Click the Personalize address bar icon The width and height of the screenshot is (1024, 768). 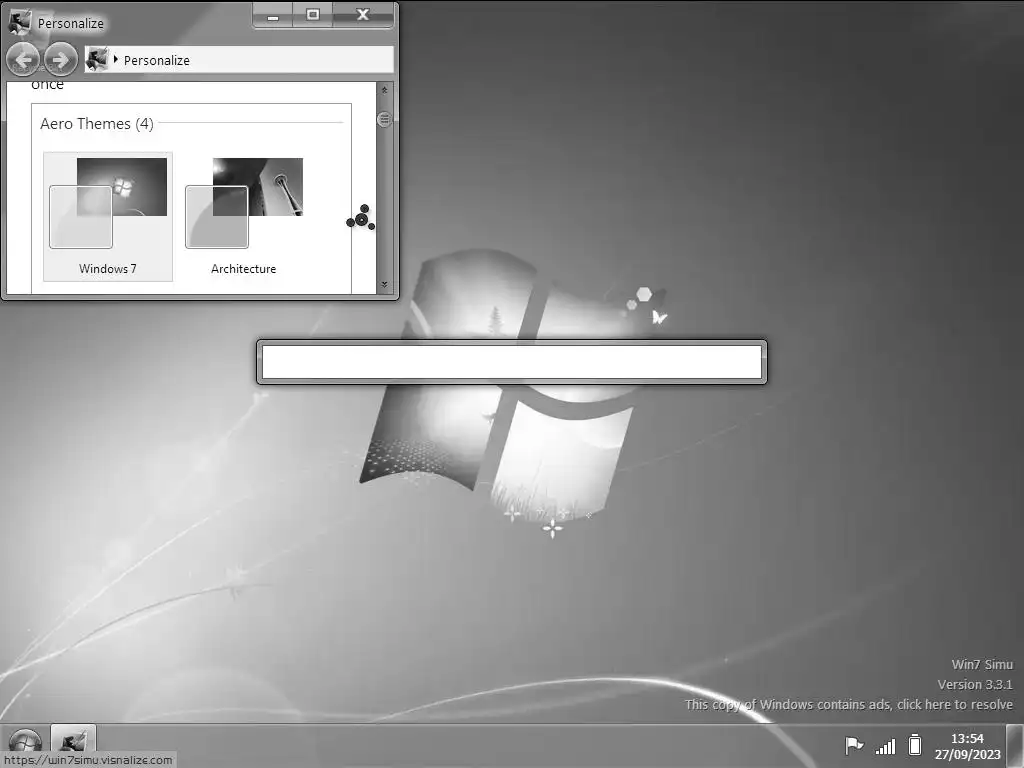pyautogui.click(x=97, y=59)
